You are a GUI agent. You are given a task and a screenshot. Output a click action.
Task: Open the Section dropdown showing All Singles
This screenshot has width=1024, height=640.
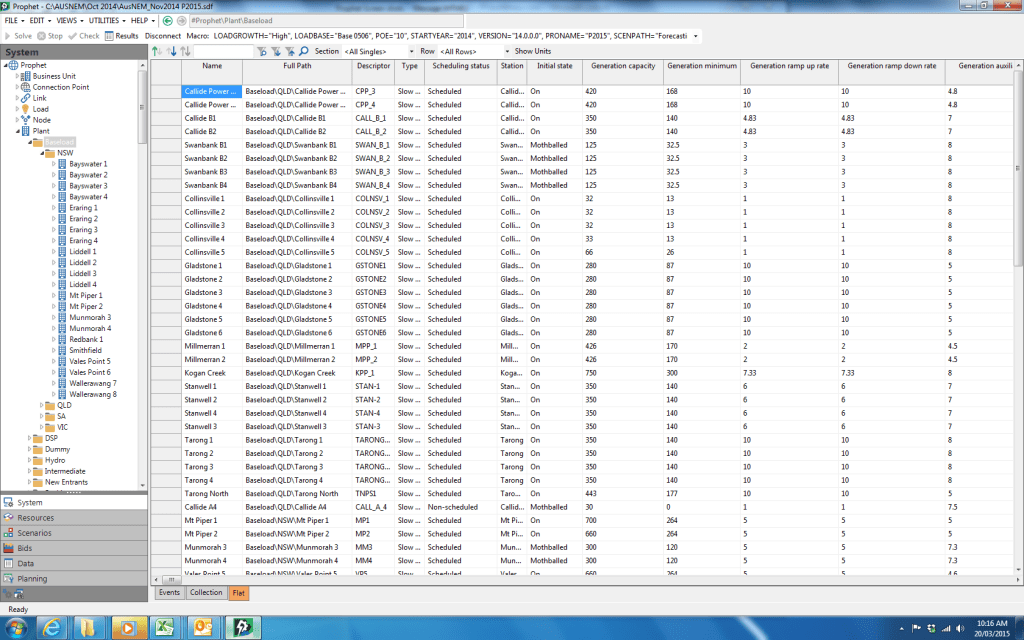(x=378, y=51)
